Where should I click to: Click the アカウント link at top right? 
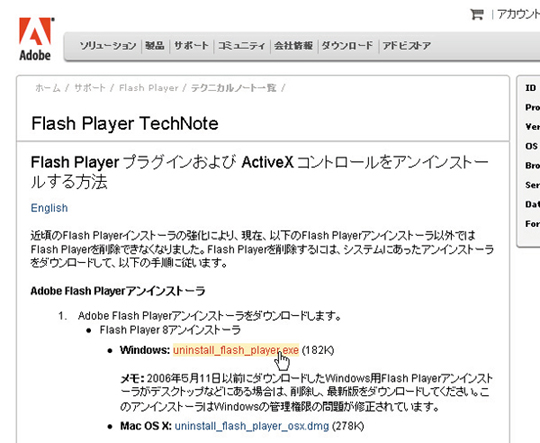(x=518, y=14)
